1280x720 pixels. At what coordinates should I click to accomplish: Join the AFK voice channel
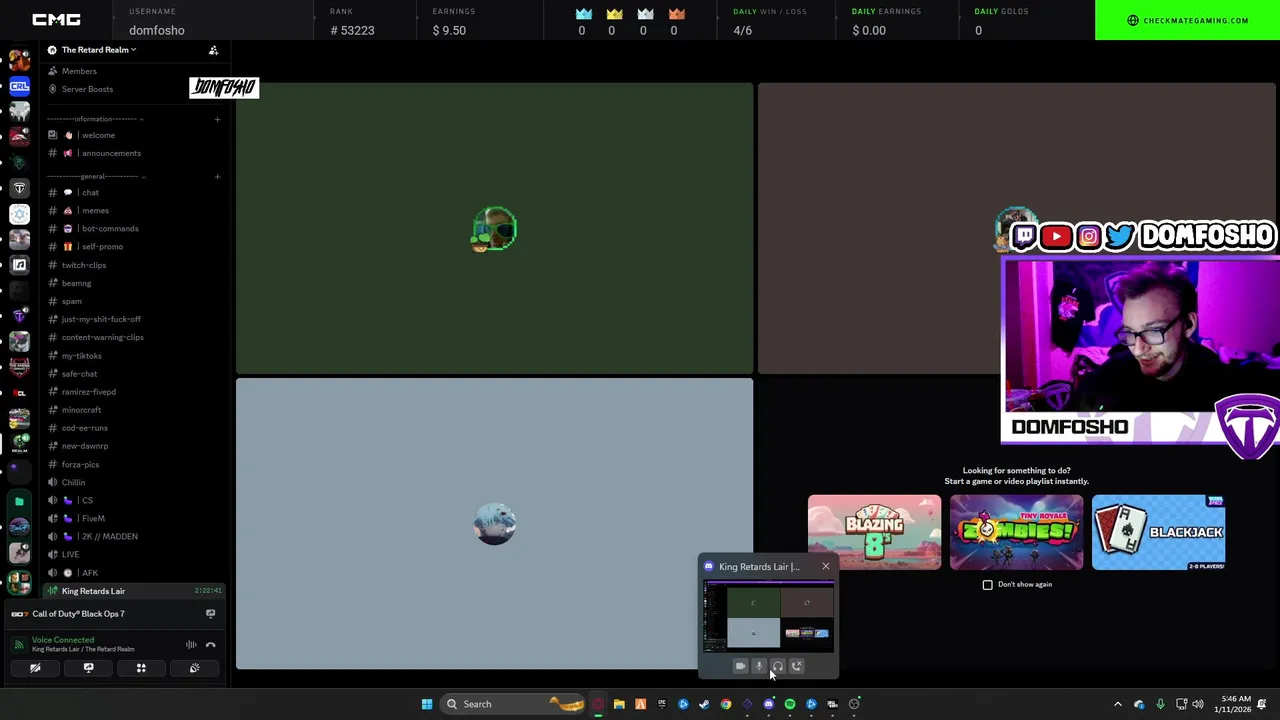click(89, 573)
